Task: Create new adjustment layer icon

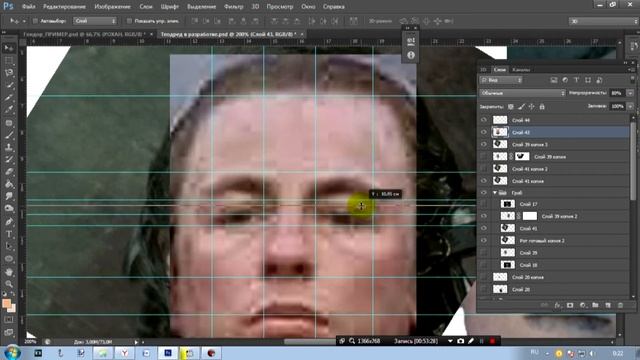Action: click(x=583, y=305)
